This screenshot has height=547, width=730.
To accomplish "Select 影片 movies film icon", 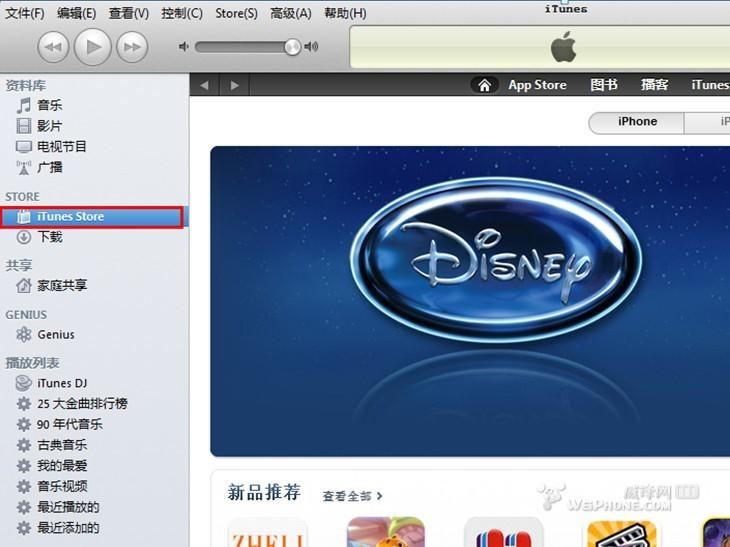I will (x=24, y=126).
